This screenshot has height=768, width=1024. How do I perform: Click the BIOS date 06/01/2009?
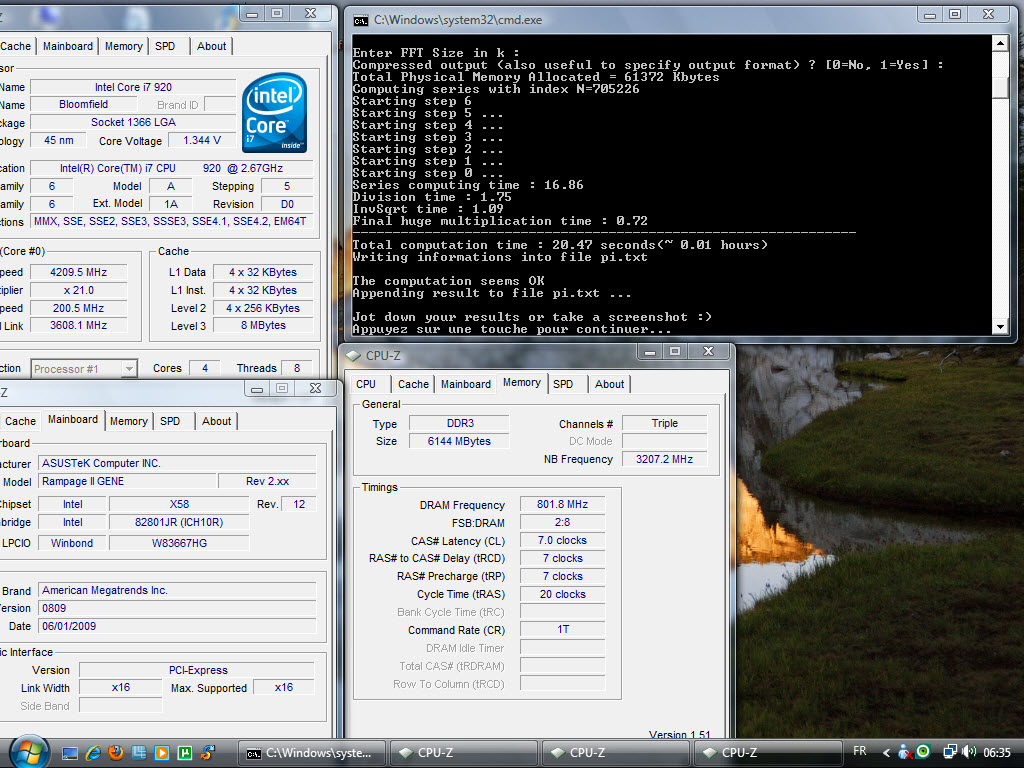coord(177,626)
